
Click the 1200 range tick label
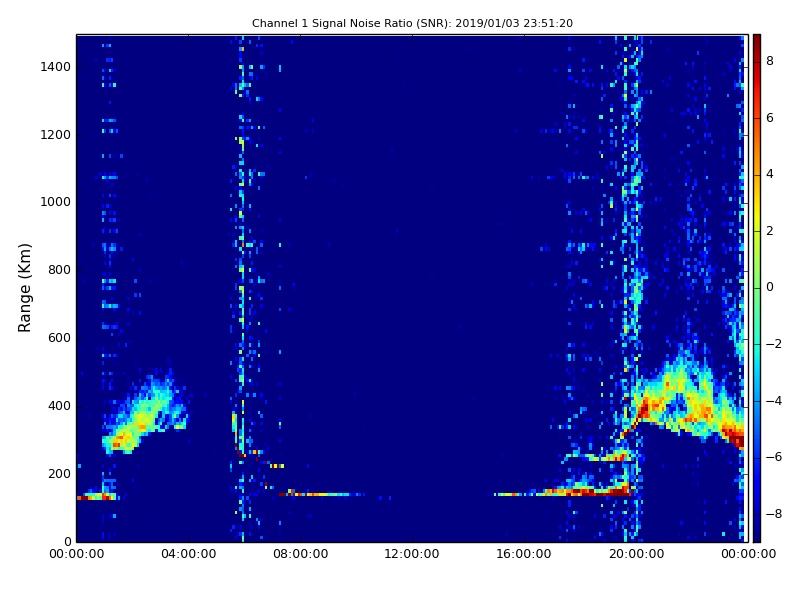click(x=56, y=135)
